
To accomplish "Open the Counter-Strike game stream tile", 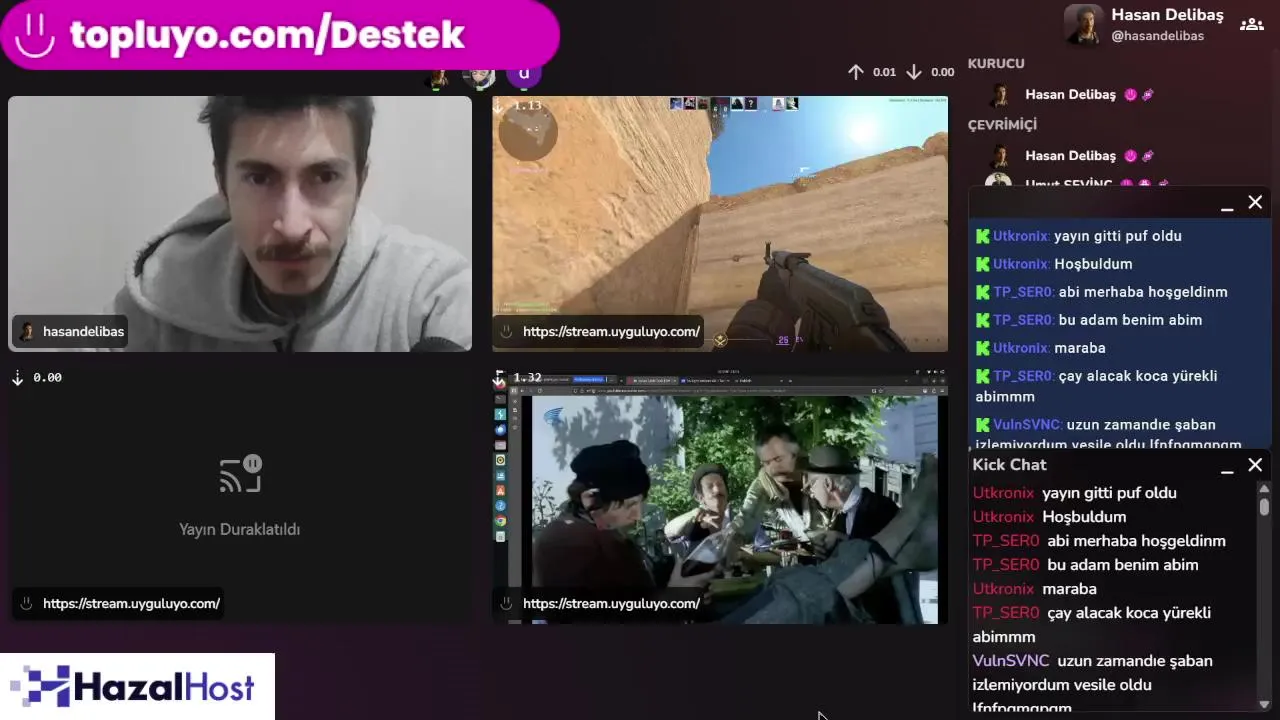I will point(720,224).
